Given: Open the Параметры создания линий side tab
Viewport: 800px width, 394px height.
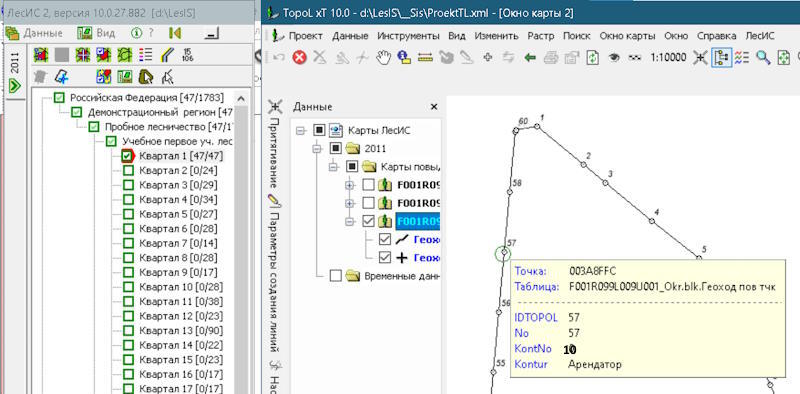Looking at the screenshot, I should 274,282.
